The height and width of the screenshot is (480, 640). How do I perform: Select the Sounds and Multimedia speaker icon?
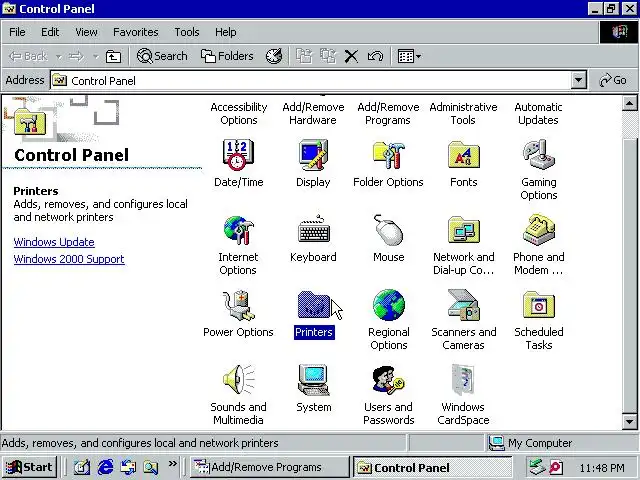(x=238, y=380)
